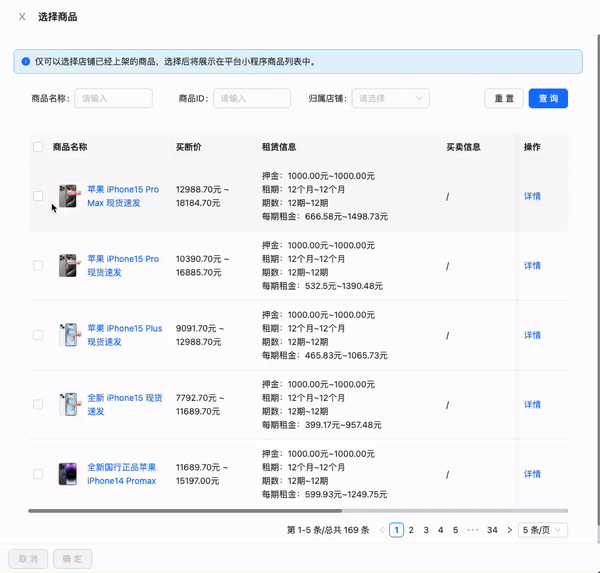Click the 买断价 column header

pyautogui.click(x=189, y=147)
